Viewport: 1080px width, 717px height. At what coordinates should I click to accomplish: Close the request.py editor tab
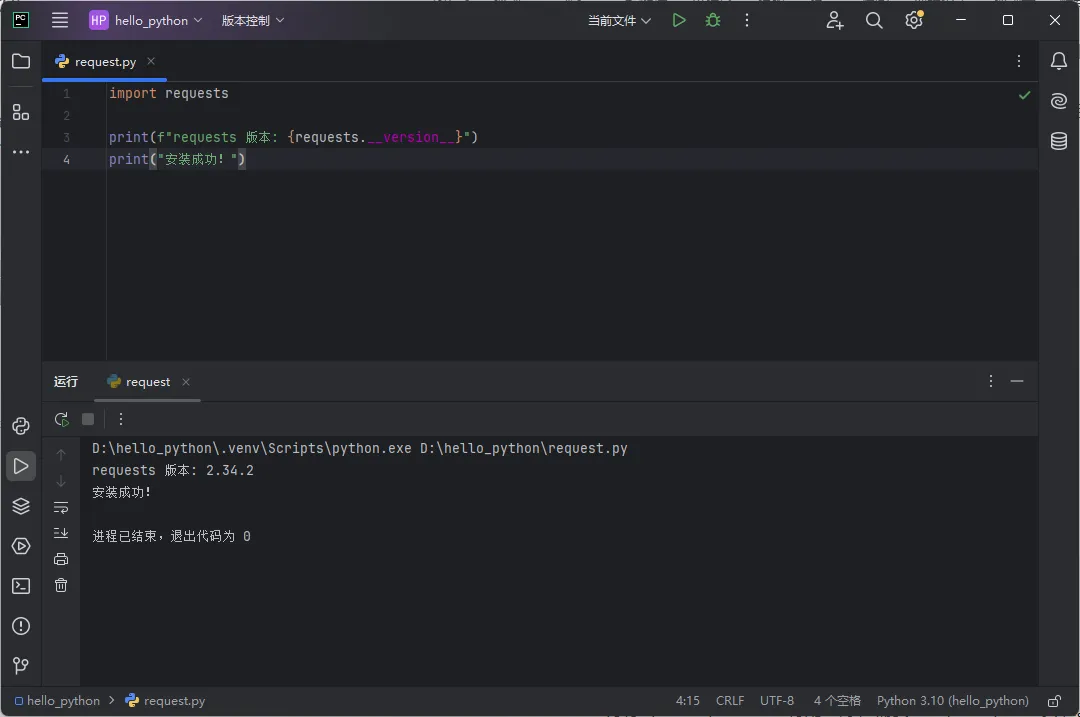151,61
